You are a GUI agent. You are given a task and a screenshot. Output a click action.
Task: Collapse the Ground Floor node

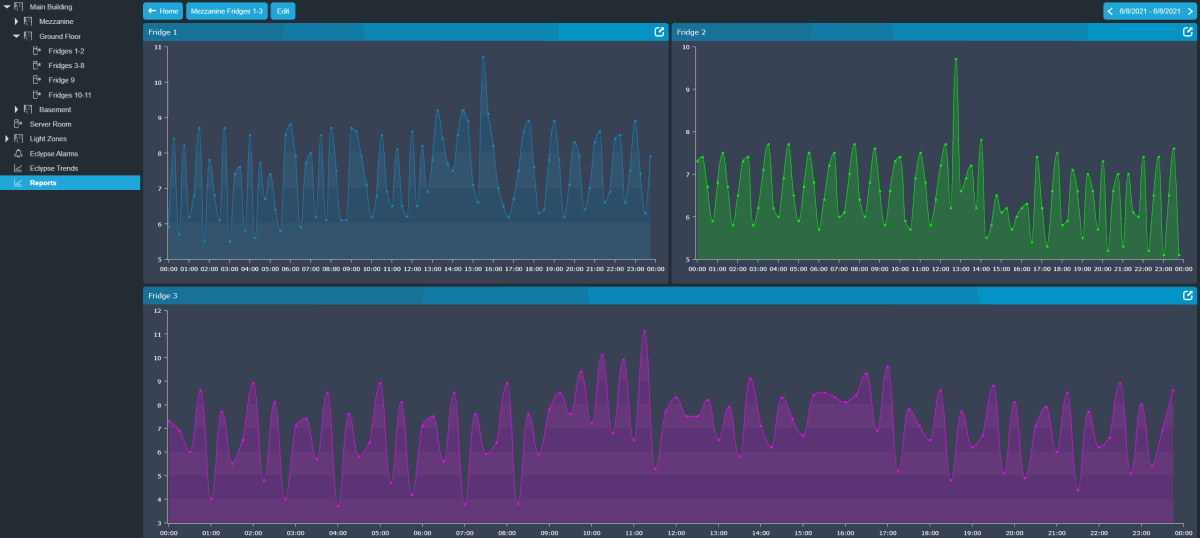(x=16, y=36)
